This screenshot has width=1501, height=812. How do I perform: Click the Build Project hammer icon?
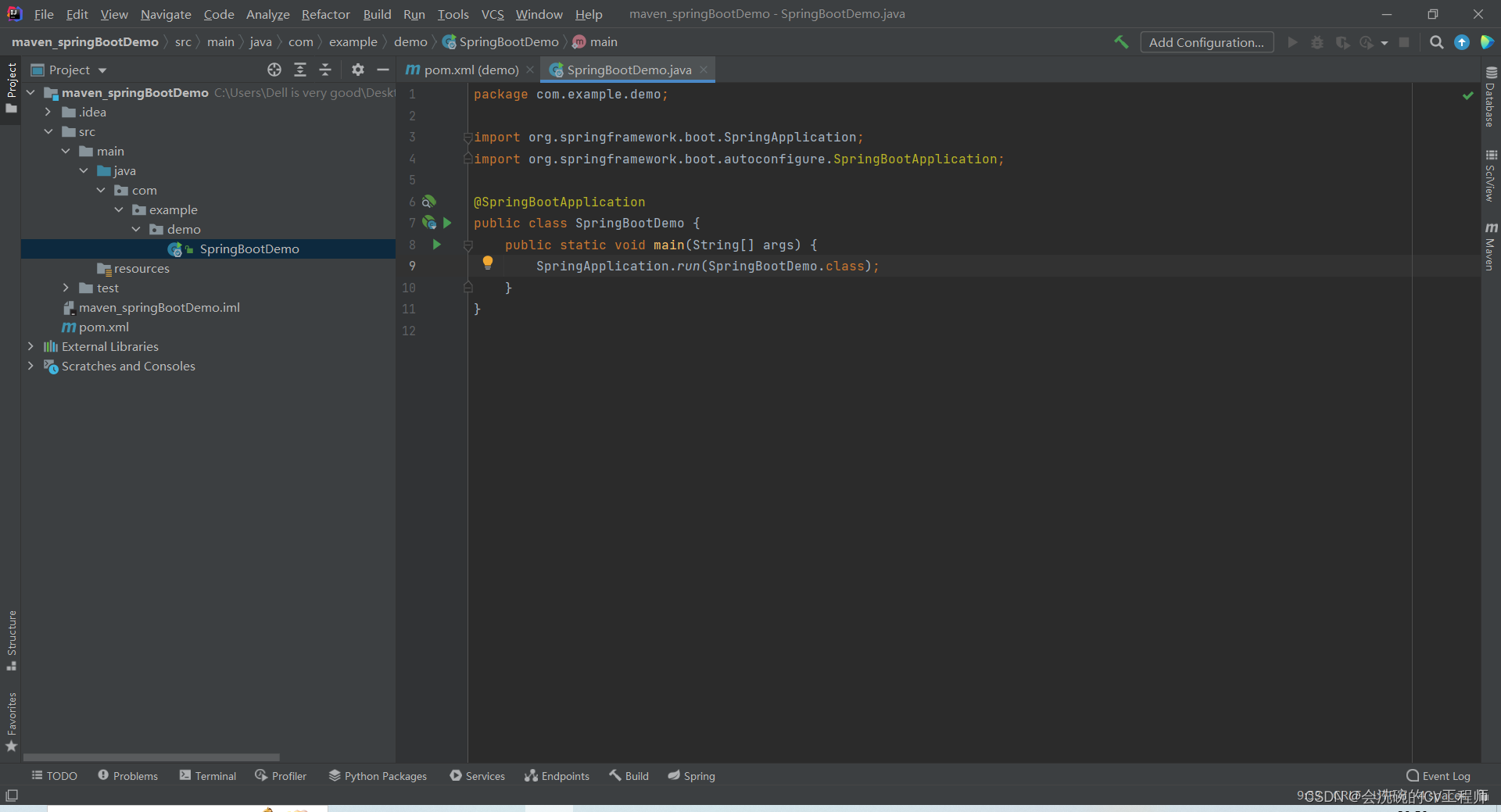pos(1121,42)
